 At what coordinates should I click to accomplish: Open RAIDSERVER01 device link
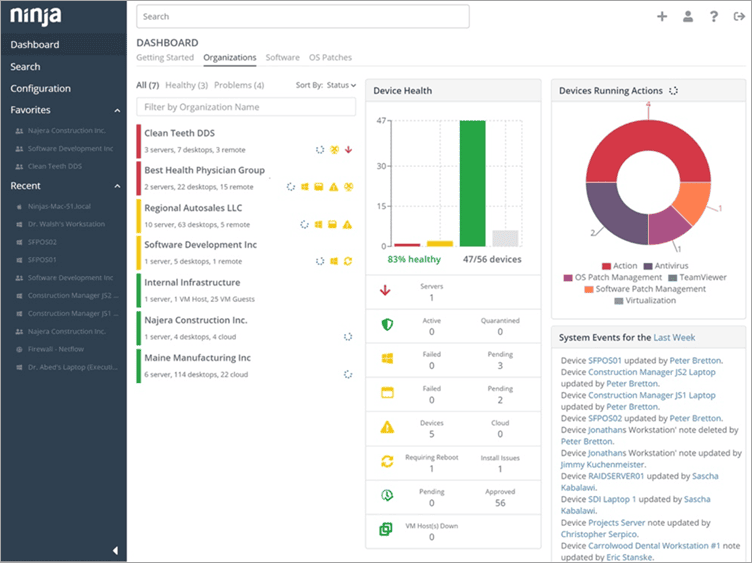(616, 476)
